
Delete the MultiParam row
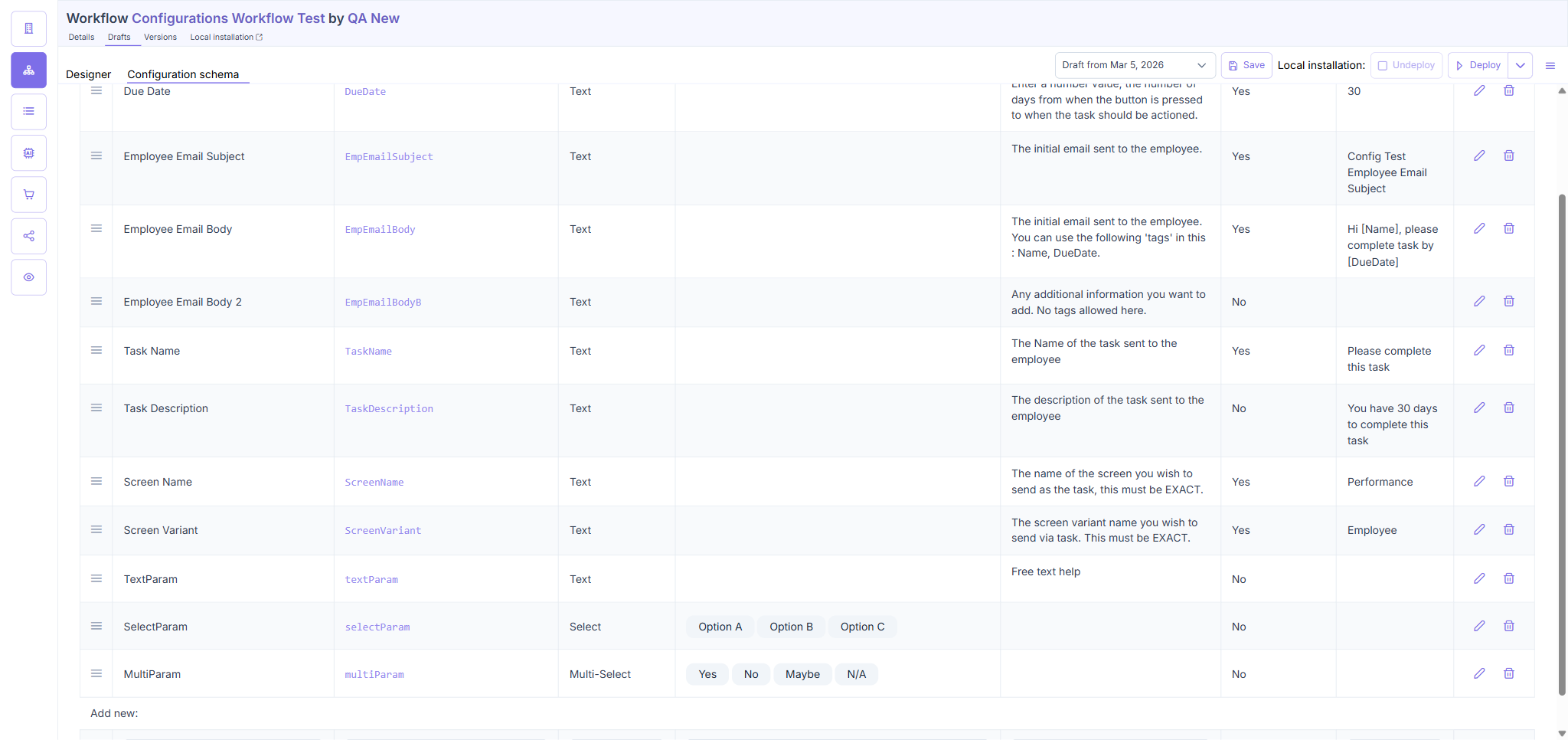pos(1509,673)
